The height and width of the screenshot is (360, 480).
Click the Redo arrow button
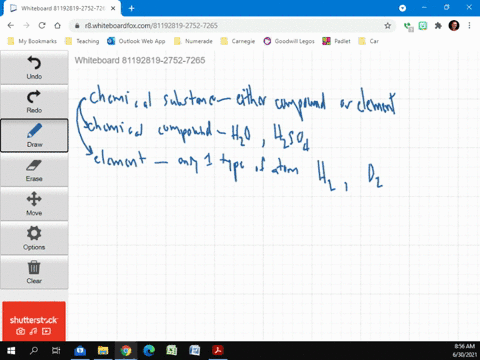[x=34, y=101]
